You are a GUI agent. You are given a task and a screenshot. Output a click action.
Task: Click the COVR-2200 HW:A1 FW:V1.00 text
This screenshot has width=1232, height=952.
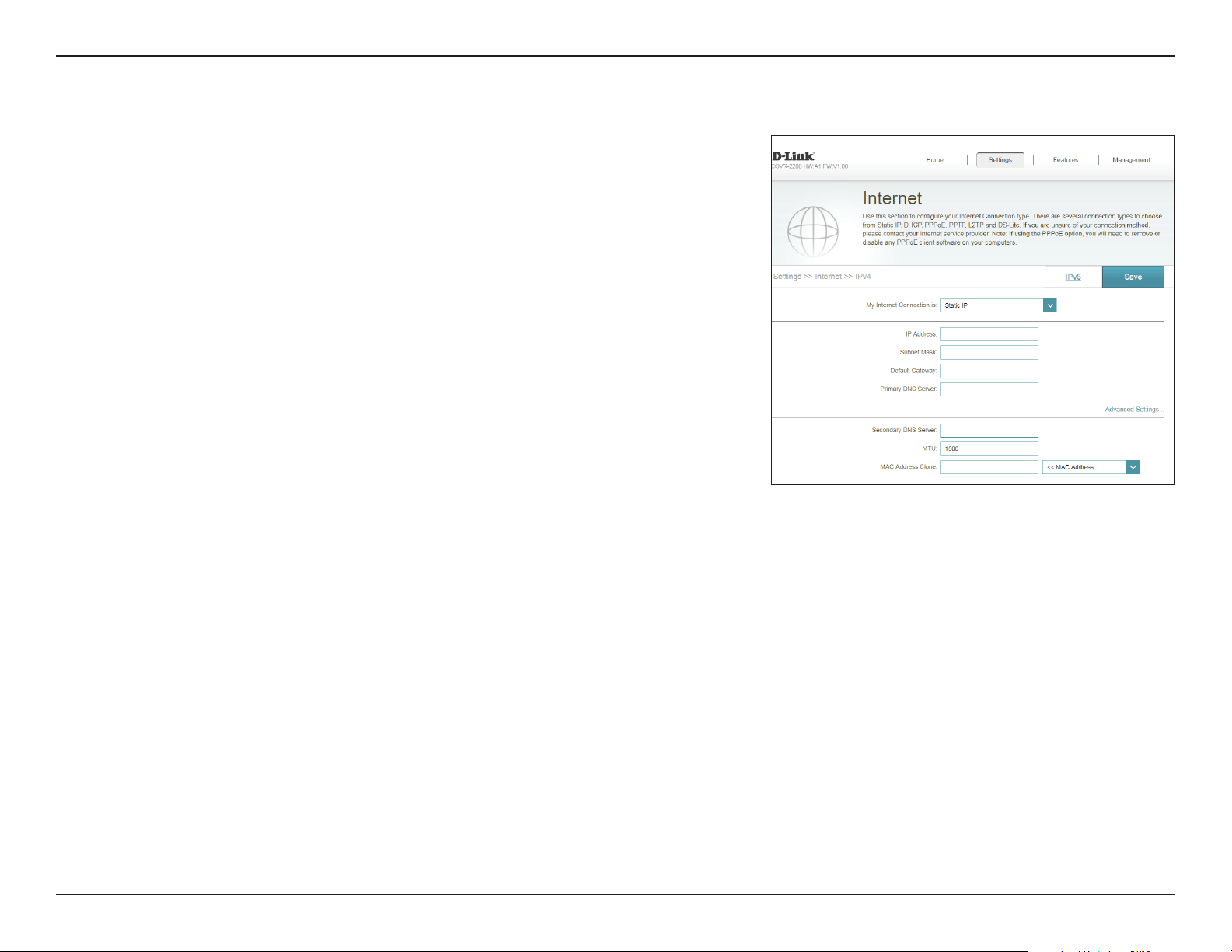click(810, 166)
